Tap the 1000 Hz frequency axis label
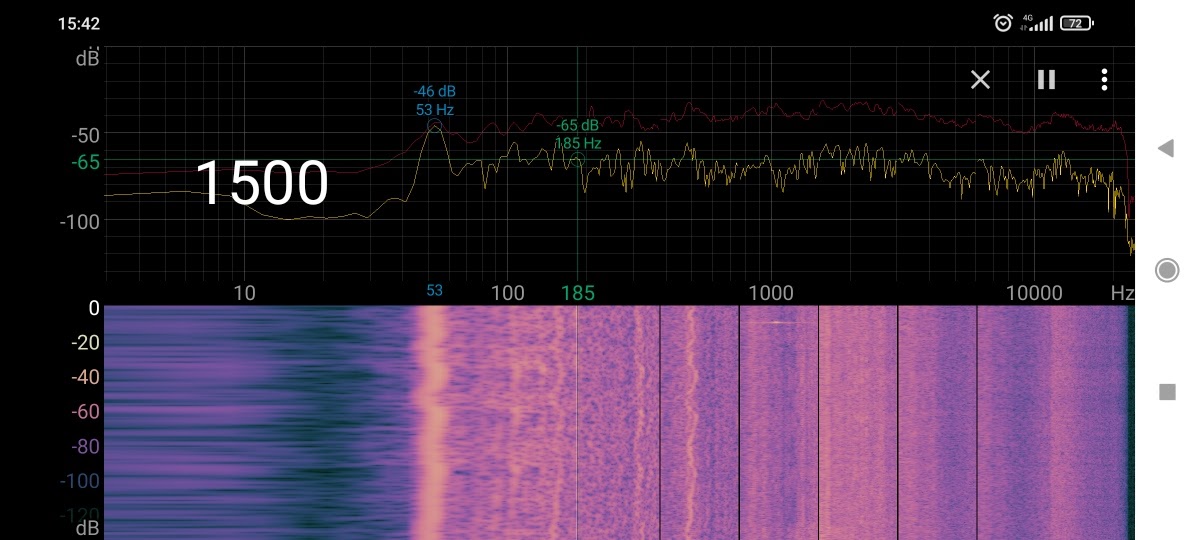The image size is (1200, 540). click(770, 293)
